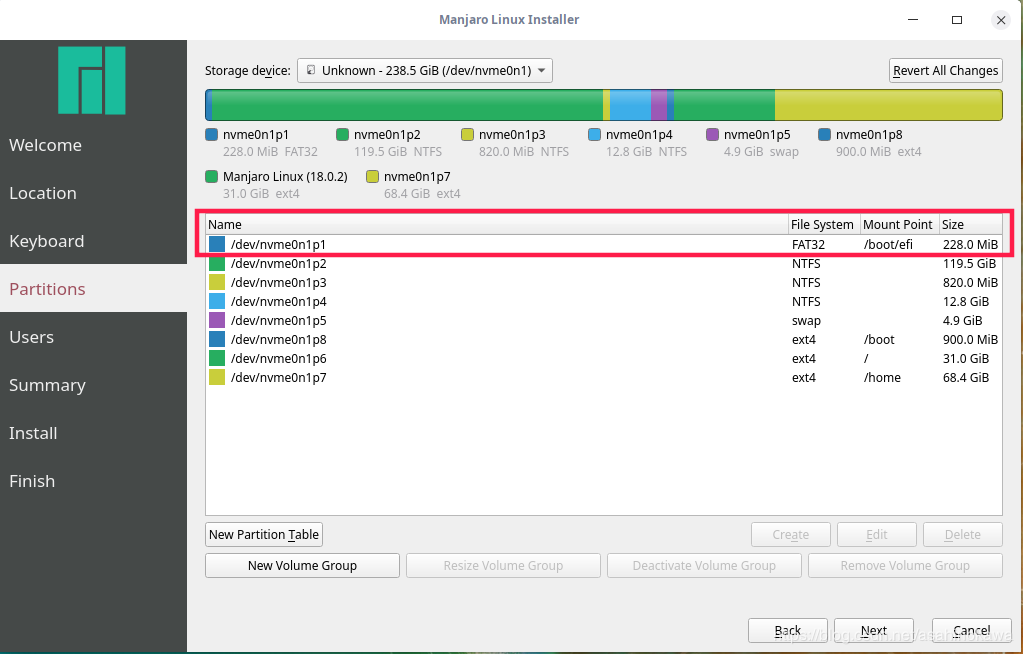Sort by the Size column header
The width and height of the screenshot is (1023, 654).
tap(971, 225)
